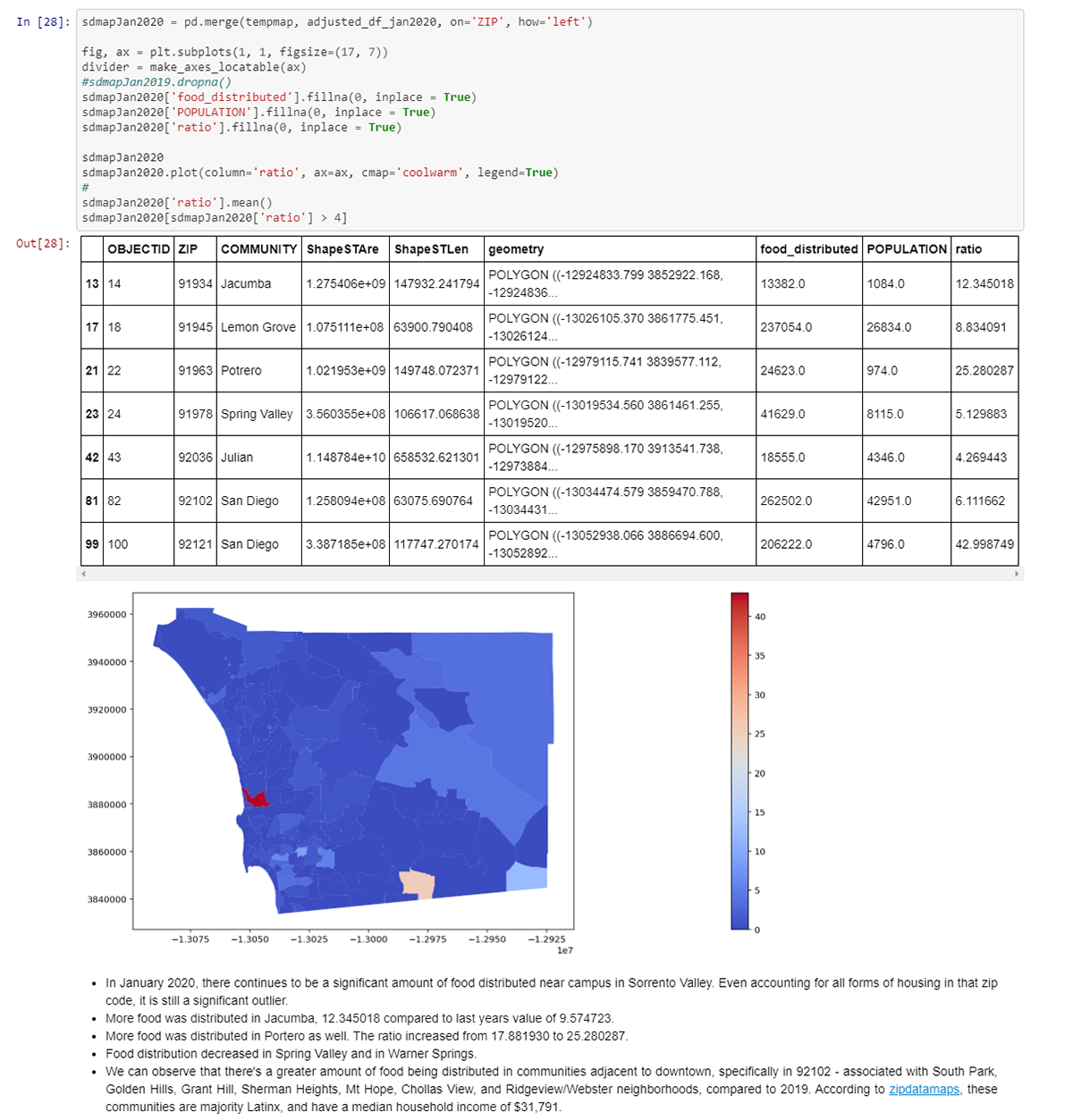This screenshot has width=1073, height=1120.
Task: Select the In [28]: prompt label
Action: click(43, 21)
